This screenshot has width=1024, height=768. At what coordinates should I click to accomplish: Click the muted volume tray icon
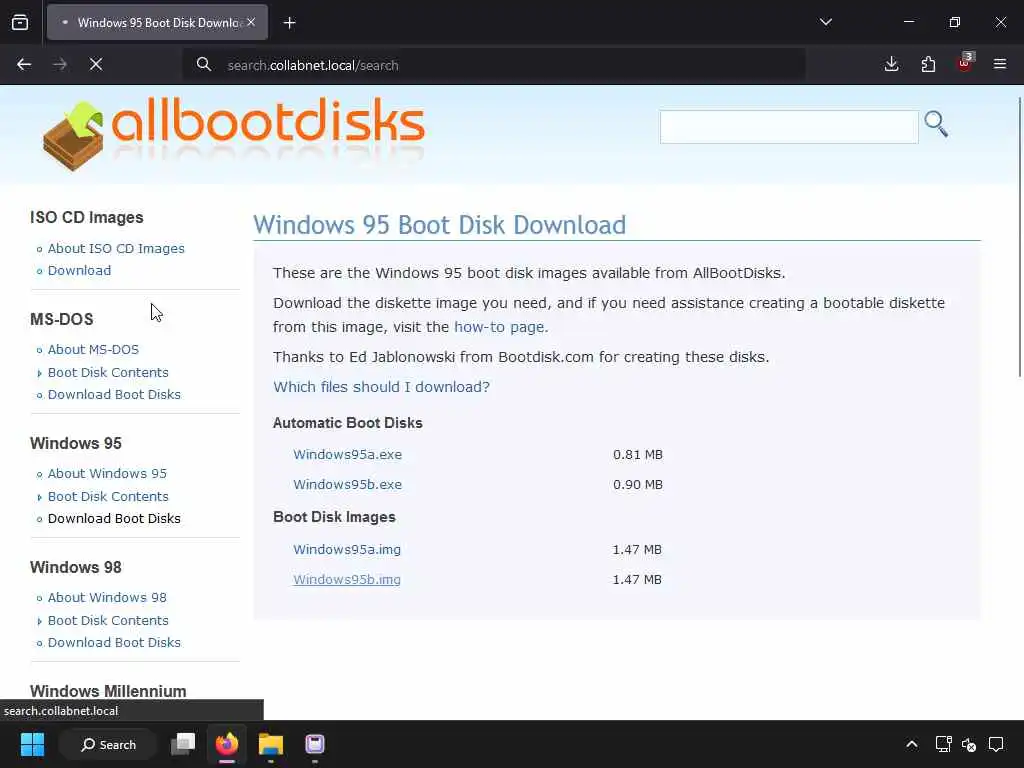point(969,744)
